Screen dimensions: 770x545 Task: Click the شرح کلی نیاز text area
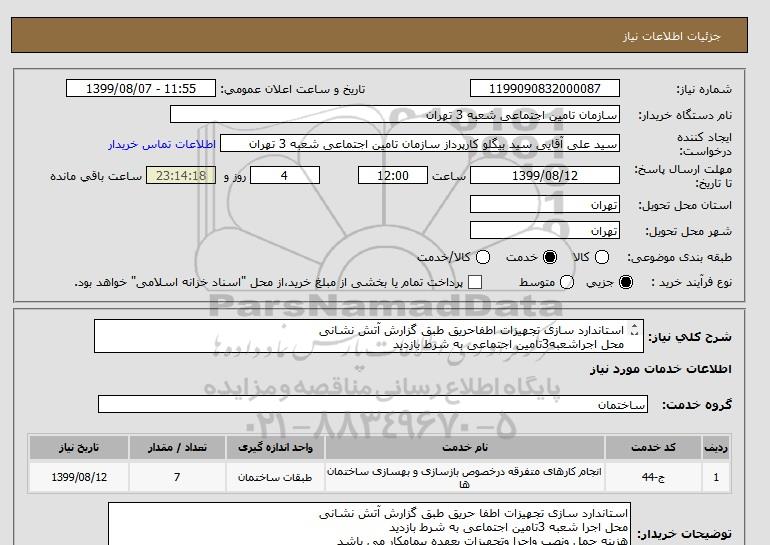pos(369,336)
